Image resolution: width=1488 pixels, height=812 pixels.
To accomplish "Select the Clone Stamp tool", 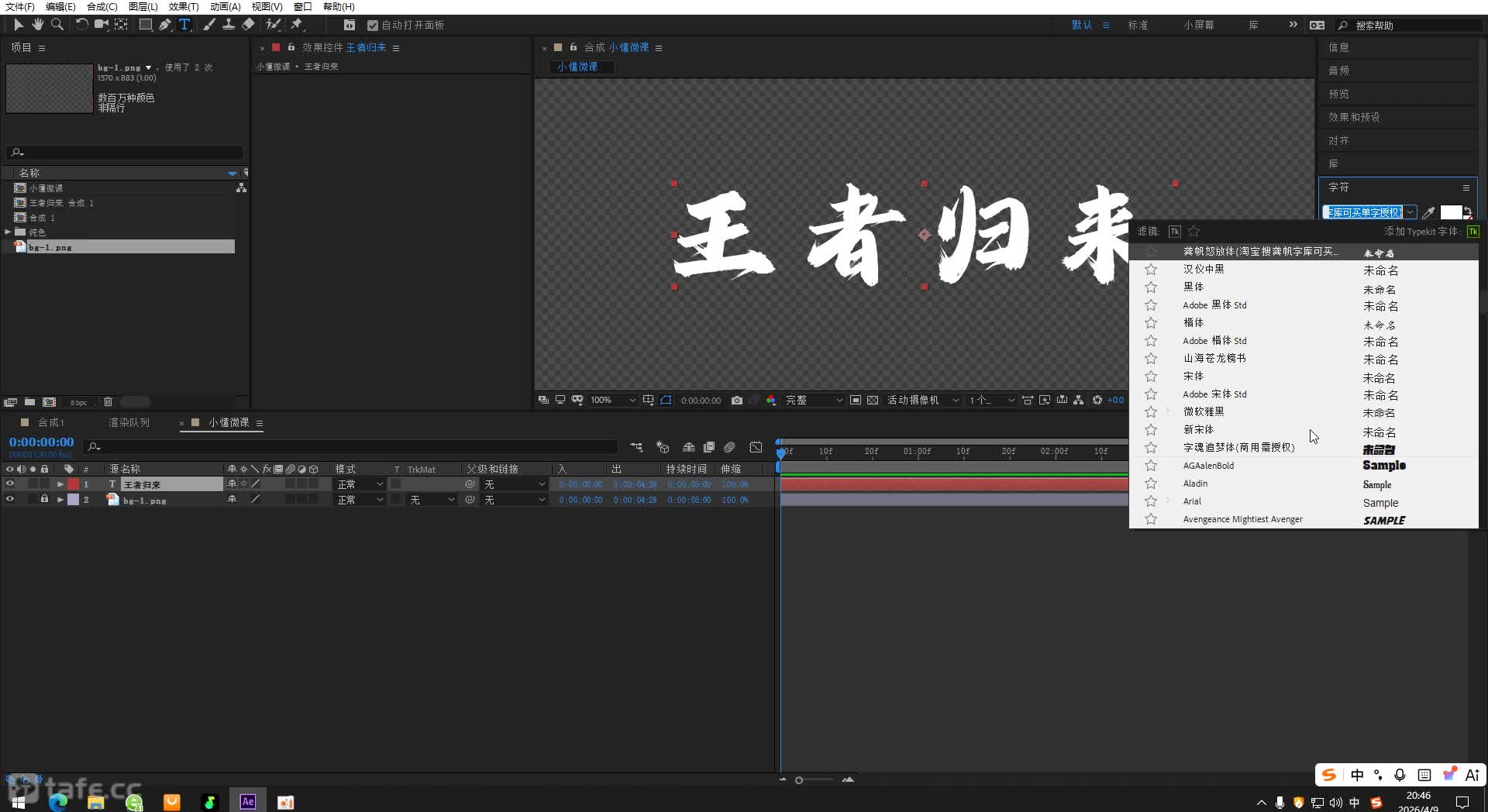I will click(x=229, y=25).
